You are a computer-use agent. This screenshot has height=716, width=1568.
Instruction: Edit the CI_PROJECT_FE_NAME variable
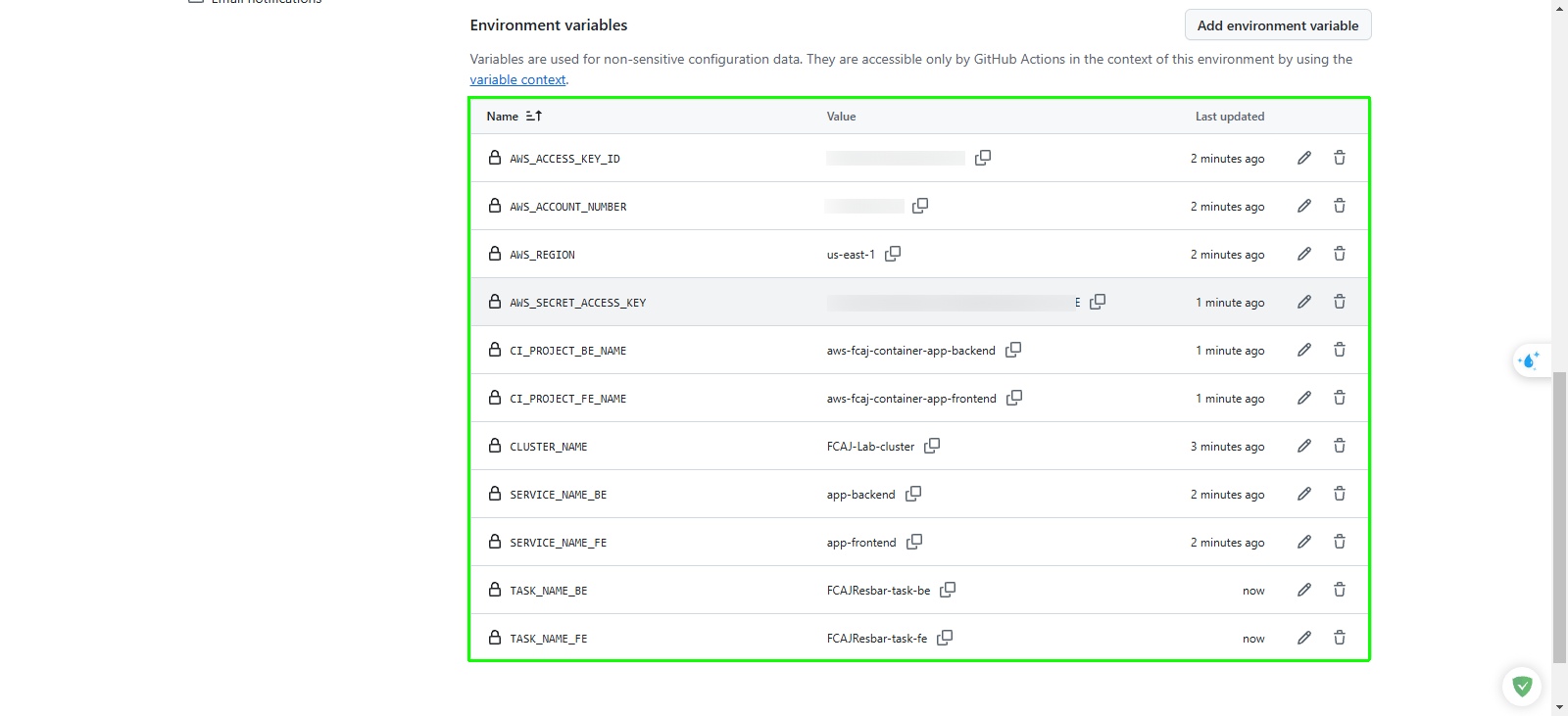(1304, 398)
